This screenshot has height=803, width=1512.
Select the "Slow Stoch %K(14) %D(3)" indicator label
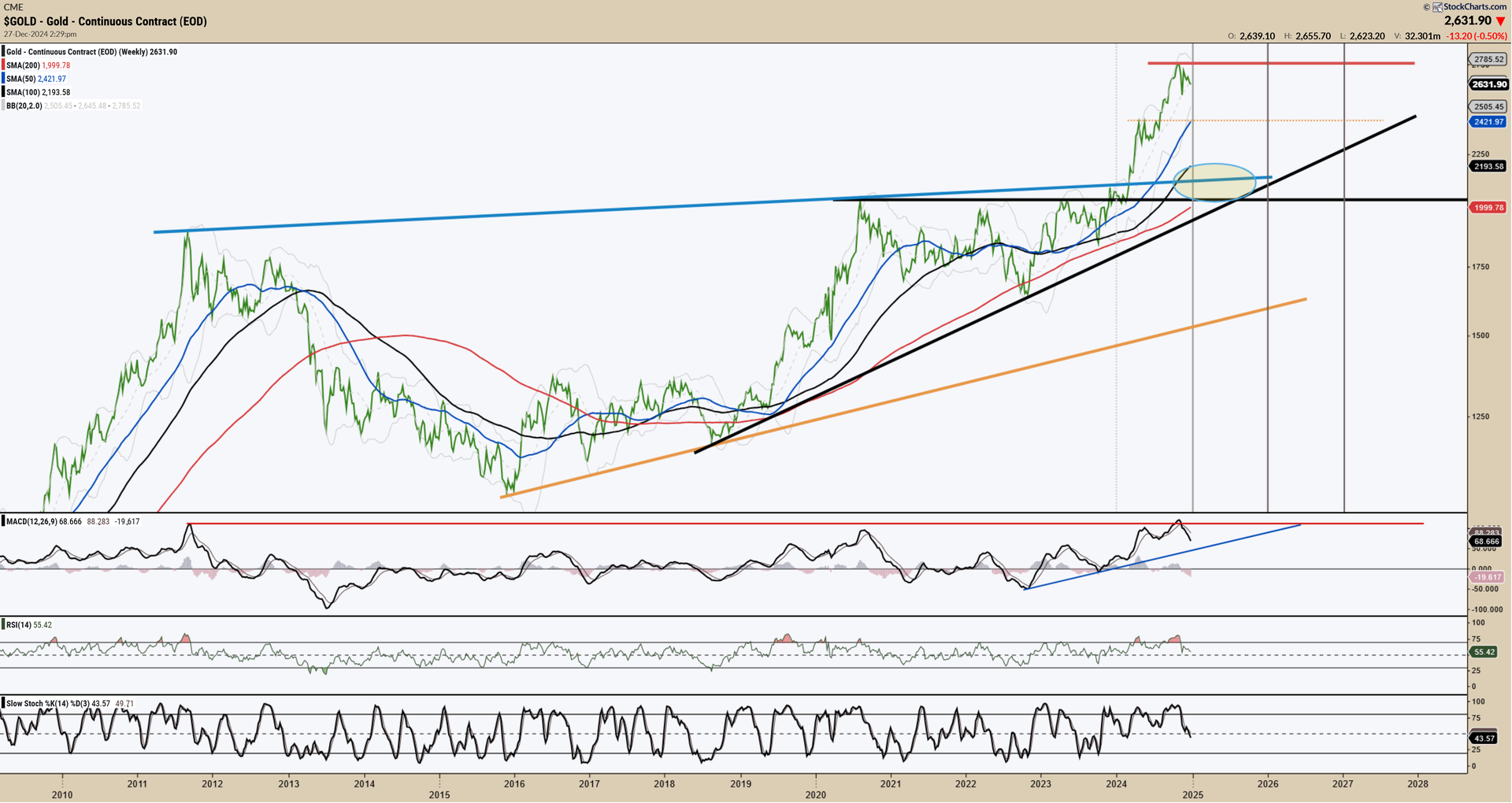coord(48,704)
